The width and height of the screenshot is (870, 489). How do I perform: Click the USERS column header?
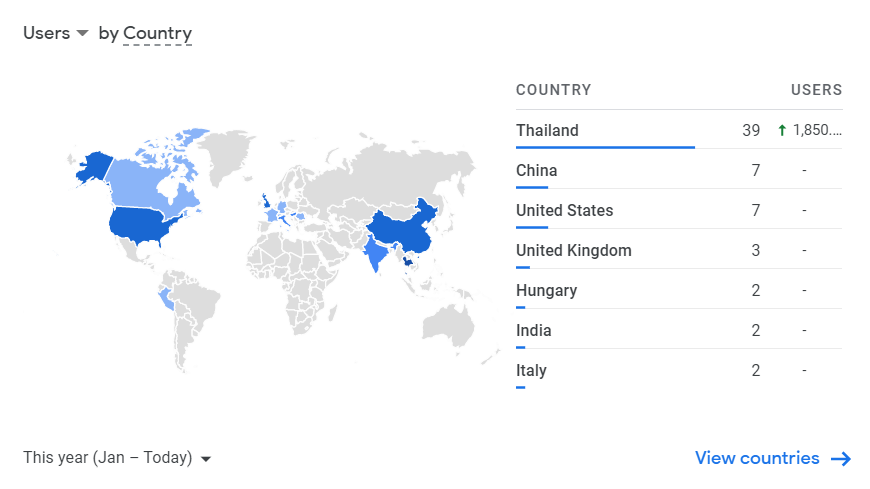coord(816,90)
